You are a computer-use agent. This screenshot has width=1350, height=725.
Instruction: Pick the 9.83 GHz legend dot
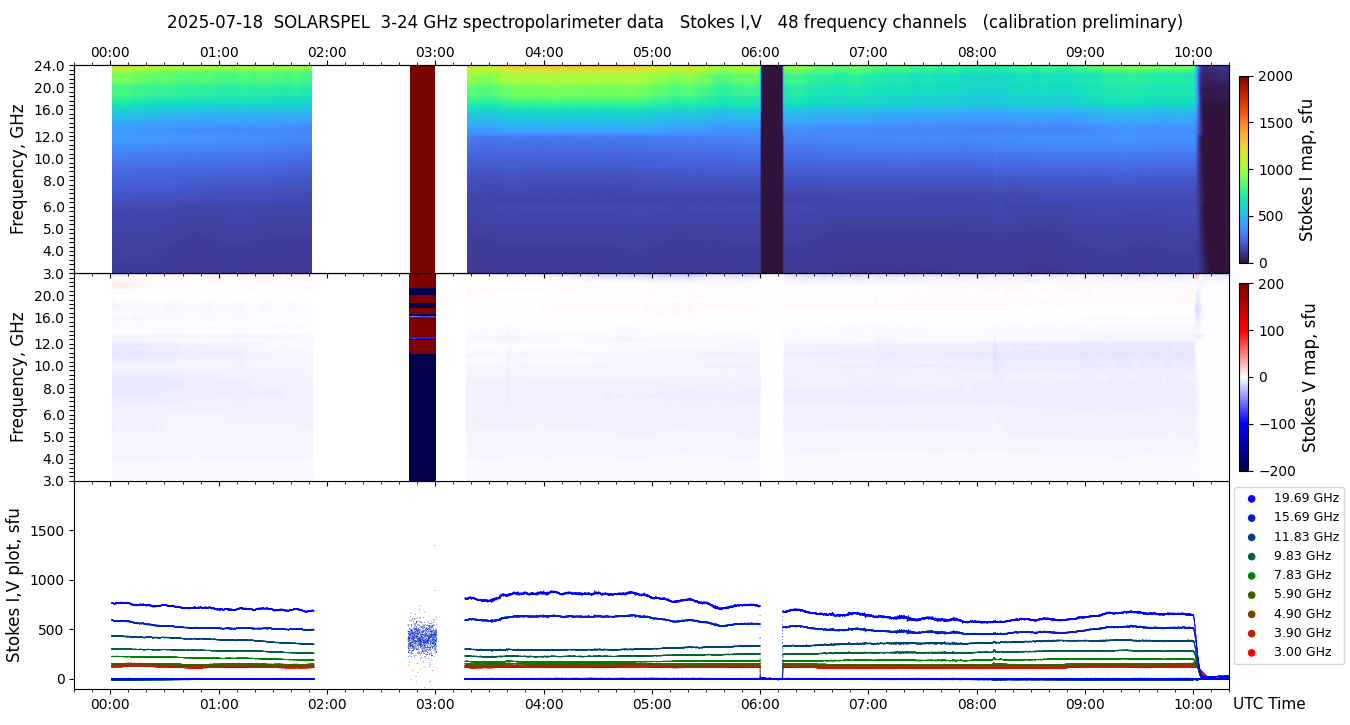pos(1251,556)
